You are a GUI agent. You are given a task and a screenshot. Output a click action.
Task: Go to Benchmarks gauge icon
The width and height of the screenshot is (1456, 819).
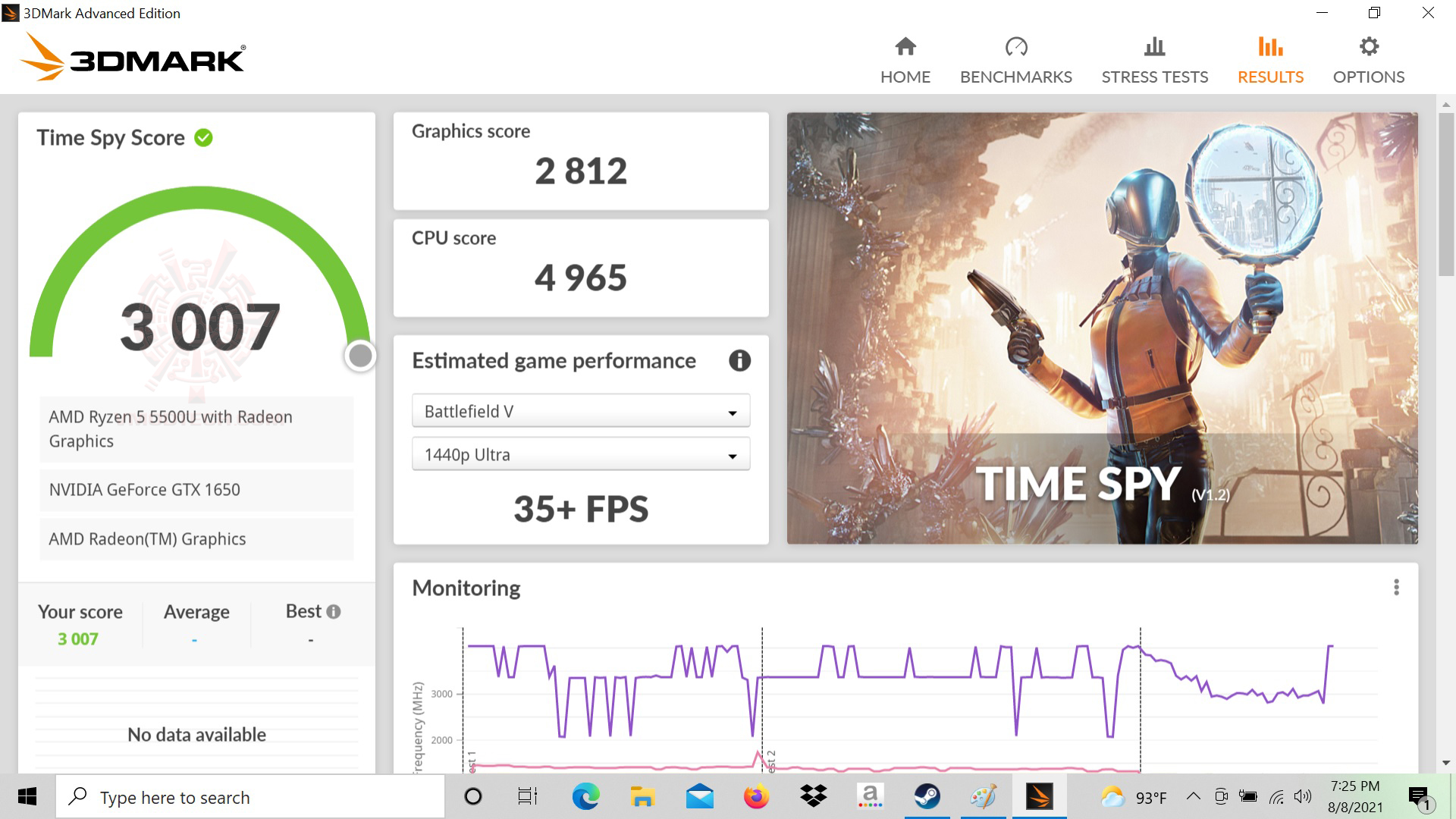(1015, 47)
